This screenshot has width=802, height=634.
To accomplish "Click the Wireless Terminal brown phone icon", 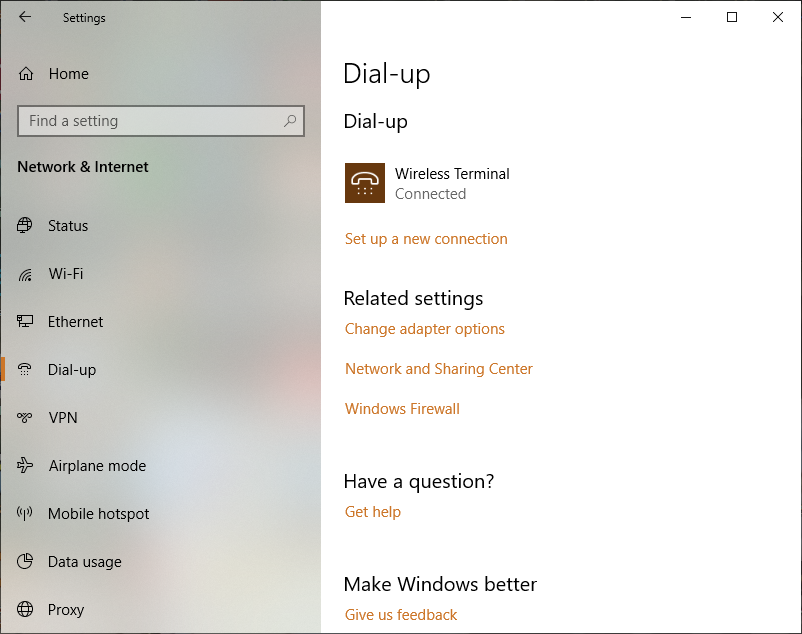I will pos(365,183).
